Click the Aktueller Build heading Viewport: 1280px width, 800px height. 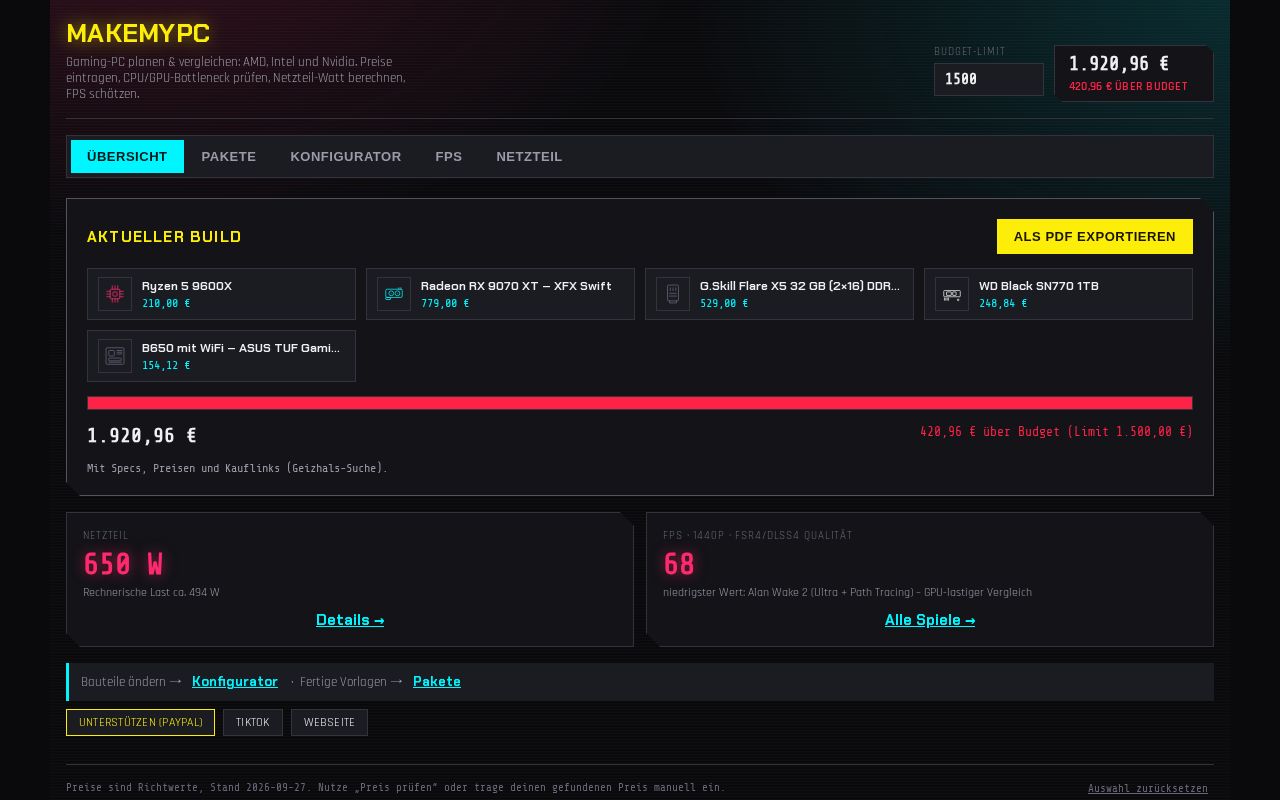[x=164, y=237]
